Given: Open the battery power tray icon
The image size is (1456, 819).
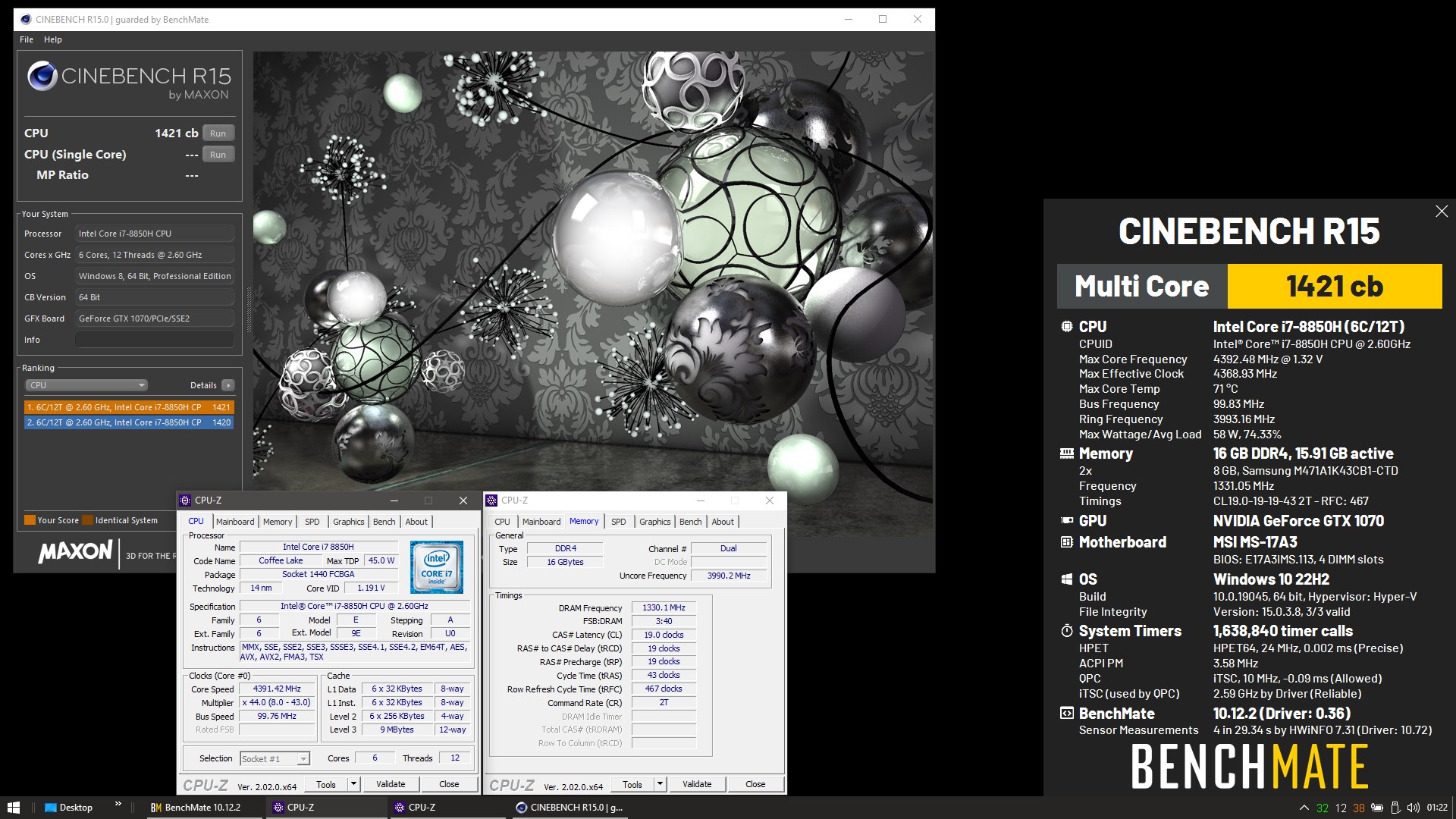Looking at the screenshot, I should [x=1377, y=808].
